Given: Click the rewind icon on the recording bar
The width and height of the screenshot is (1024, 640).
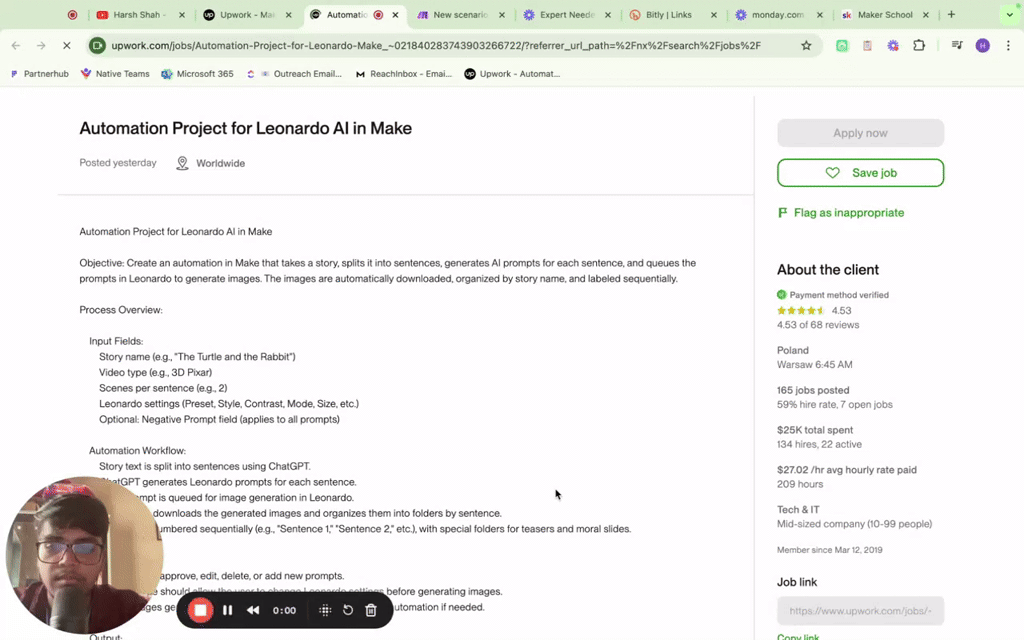Looking at the screenshot, I should tap(252, 610).
